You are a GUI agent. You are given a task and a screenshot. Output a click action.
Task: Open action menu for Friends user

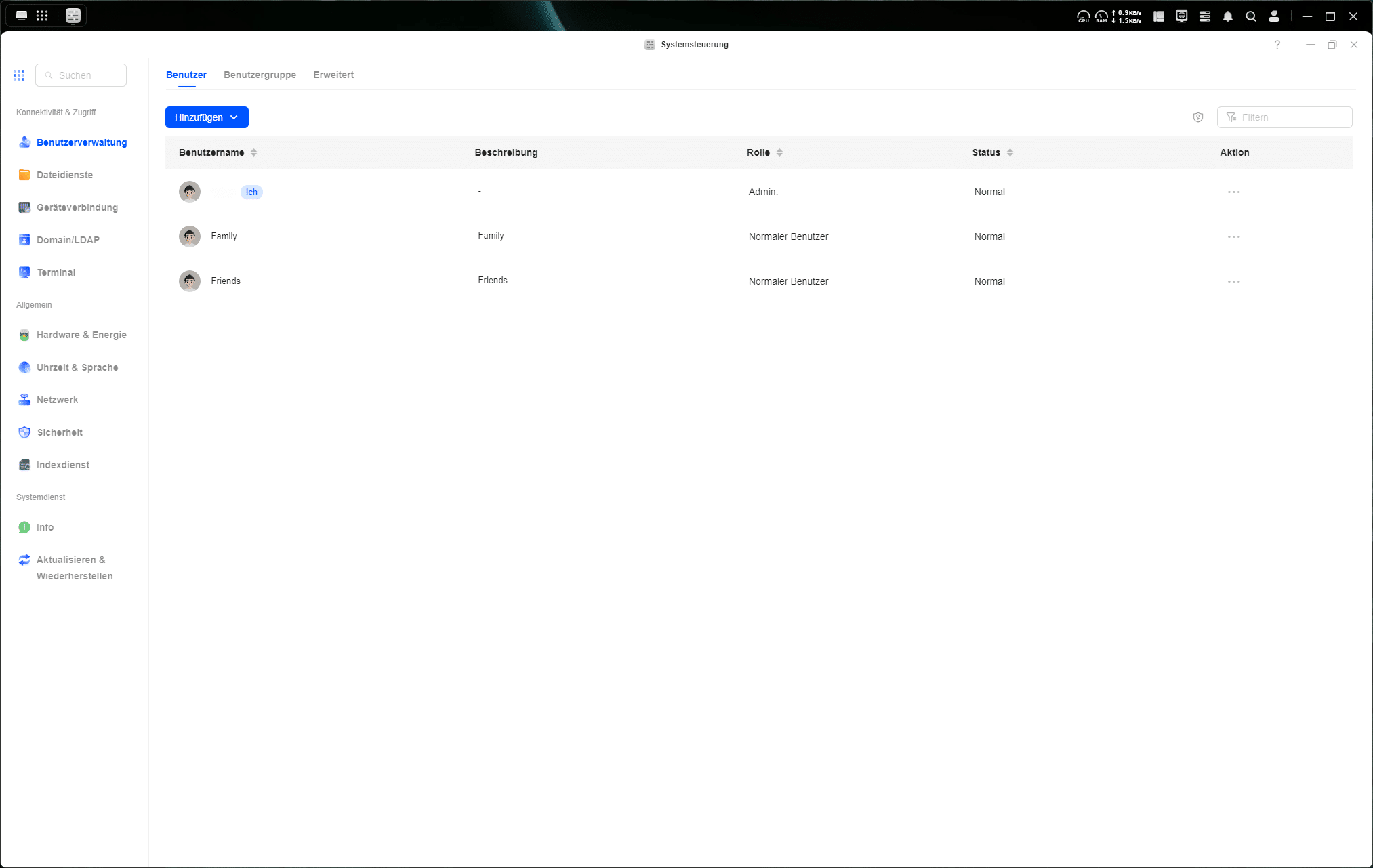tap(1233, 282)
